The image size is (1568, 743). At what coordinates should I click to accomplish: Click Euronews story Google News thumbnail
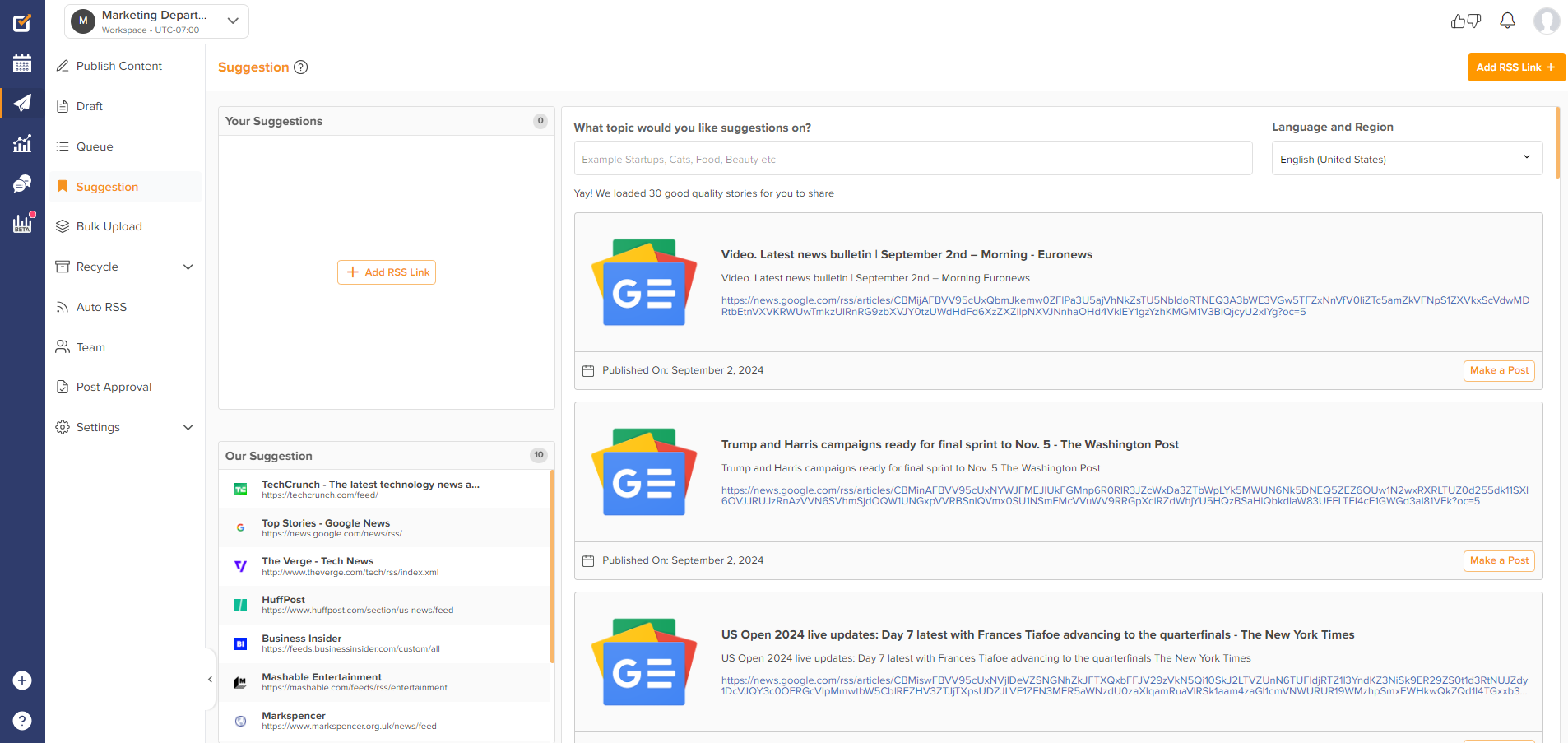pos(644,282)
